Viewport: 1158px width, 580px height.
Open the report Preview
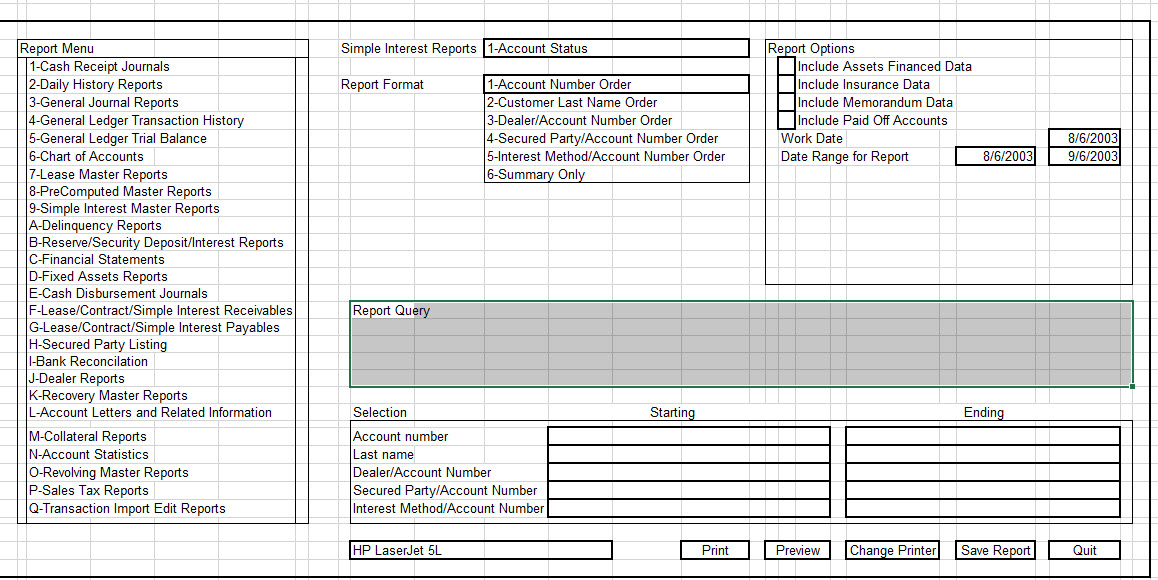[x=797, y=549]
